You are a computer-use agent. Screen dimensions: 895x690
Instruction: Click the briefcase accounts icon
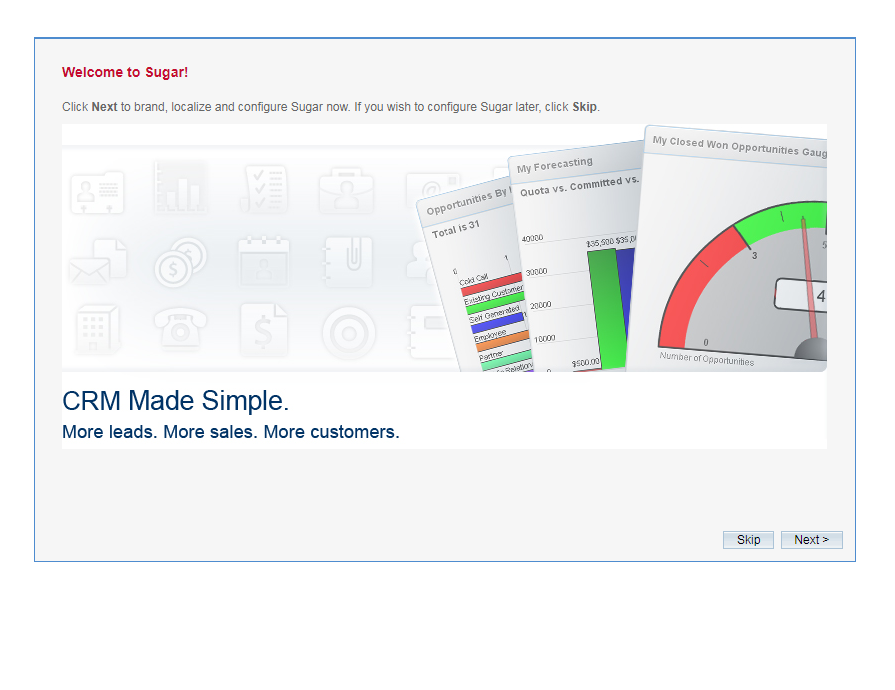point(347,190)
